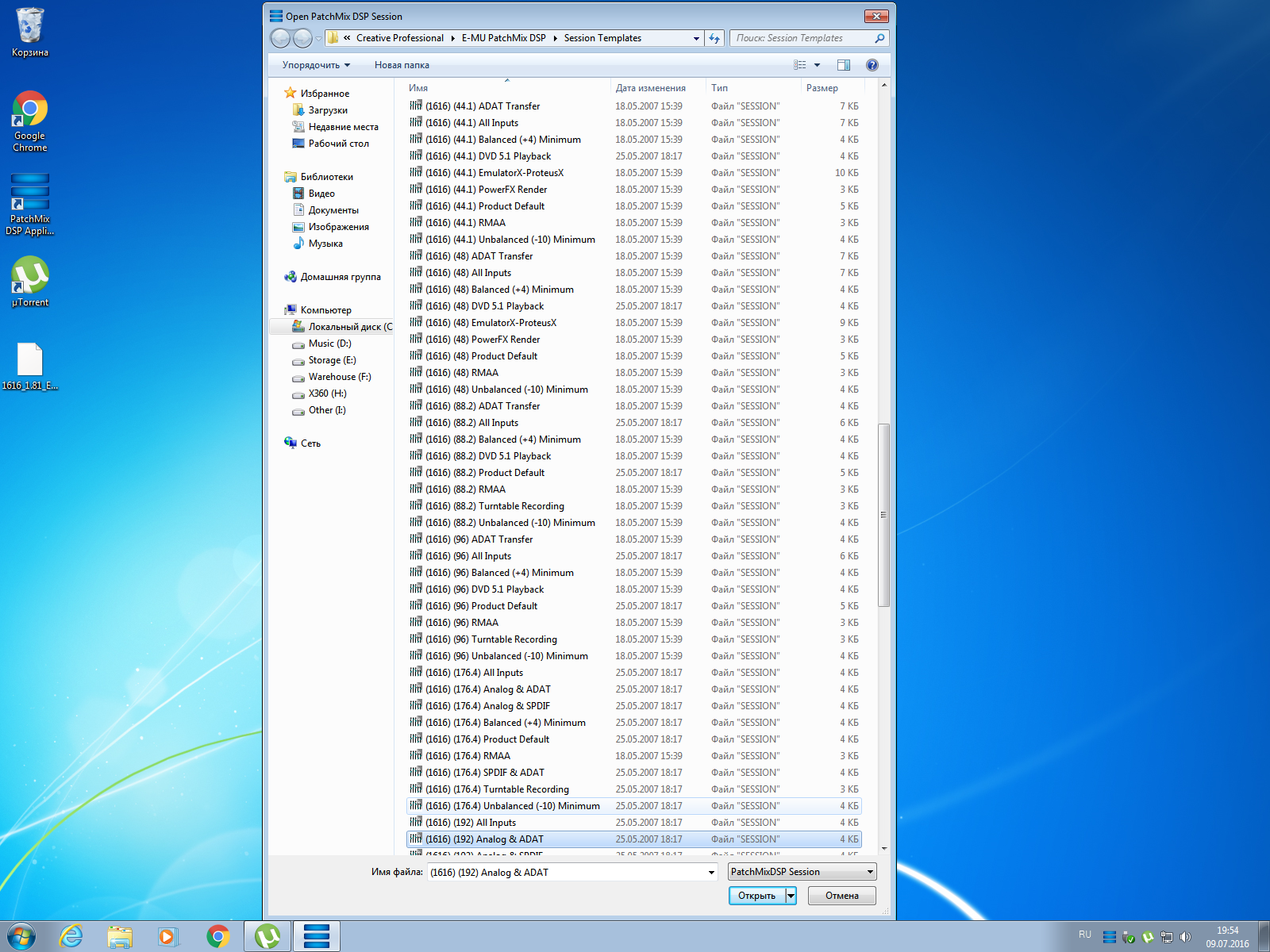This screenshot has width=1270, height=952.
Task: Open the file name combo box dropdown
Action: coord(711,872)
